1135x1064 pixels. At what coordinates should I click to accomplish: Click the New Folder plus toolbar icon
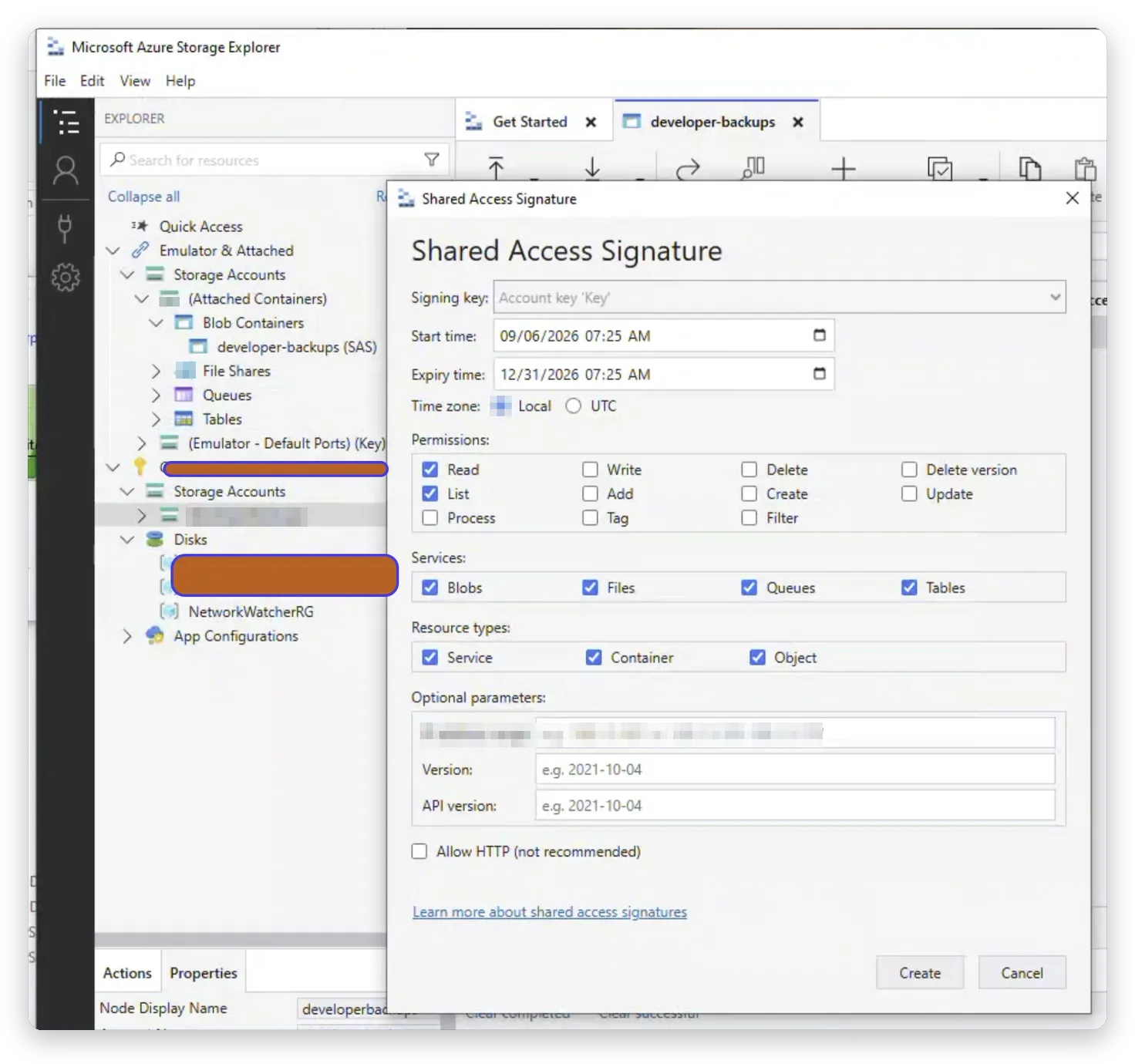click(844, 168)
